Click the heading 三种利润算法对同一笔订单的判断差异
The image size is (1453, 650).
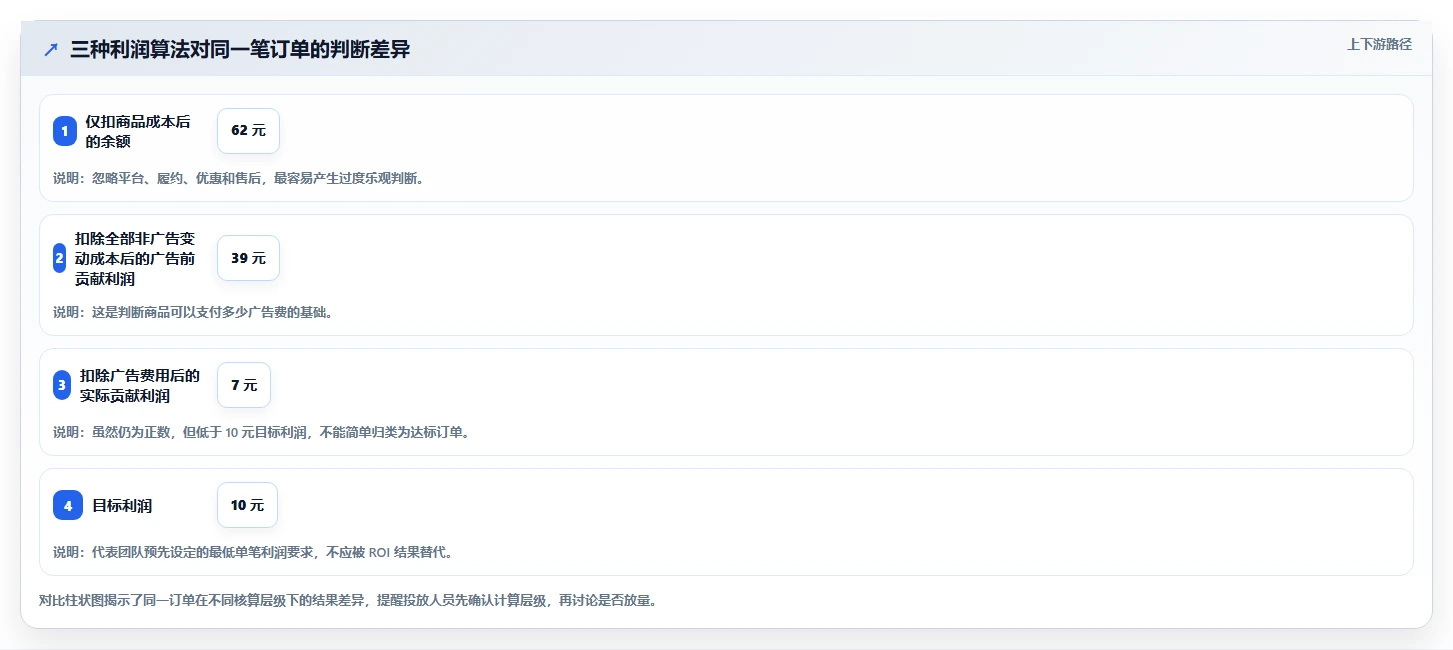tap(240, 49)
